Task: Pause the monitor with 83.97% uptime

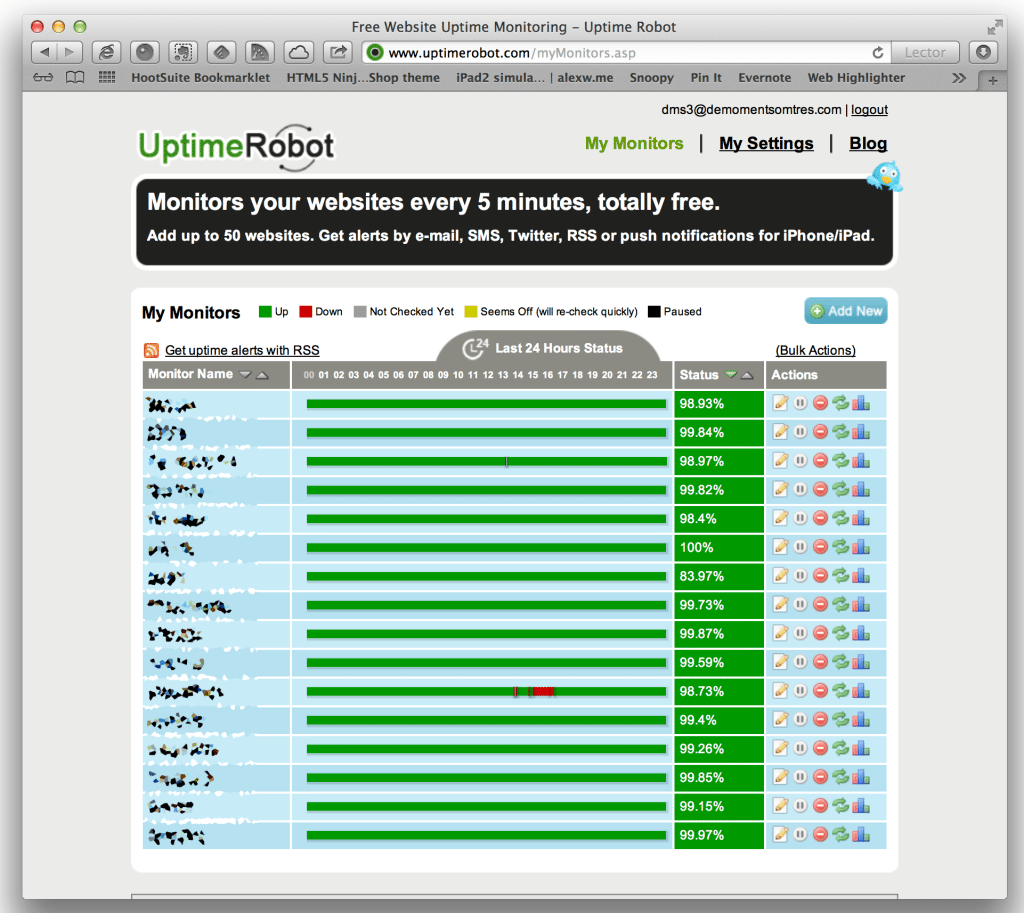Action: tap(801, 576)
